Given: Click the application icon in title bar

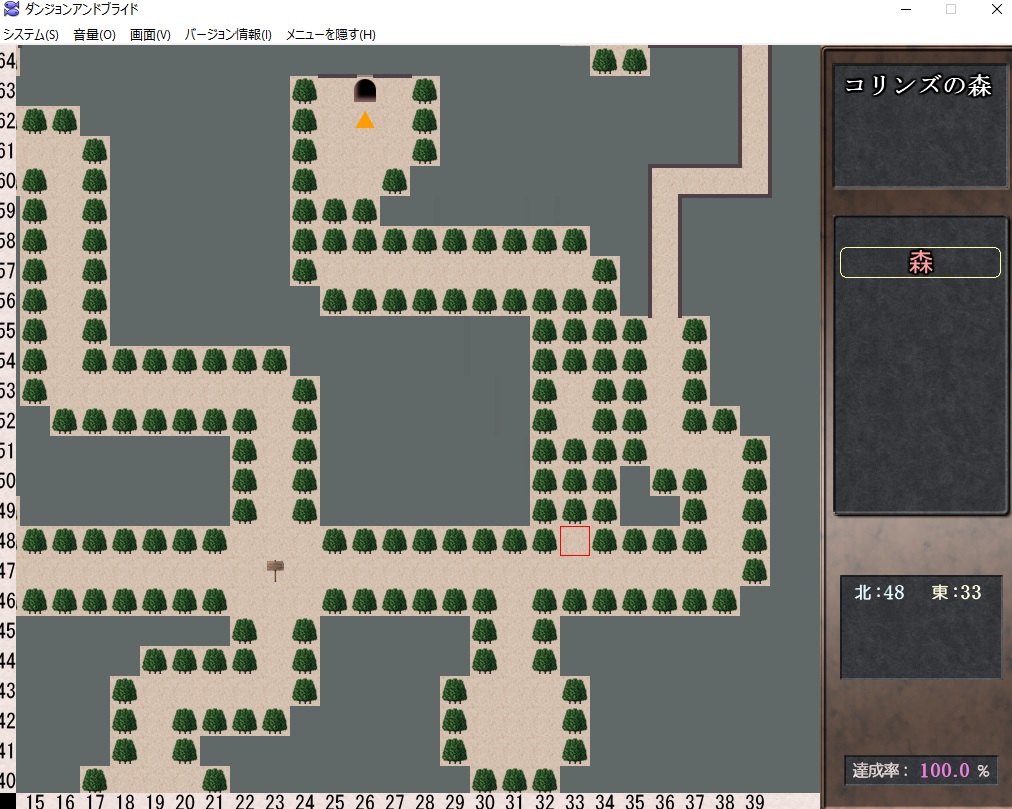Looking at the screenshot, I should coord(11,9).
